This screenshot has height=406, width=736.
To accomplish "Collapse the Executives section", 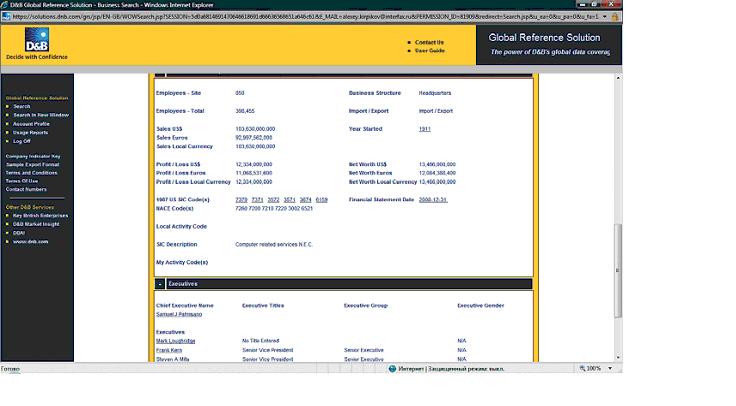I will pyautogui.click(x=160, y=284).
